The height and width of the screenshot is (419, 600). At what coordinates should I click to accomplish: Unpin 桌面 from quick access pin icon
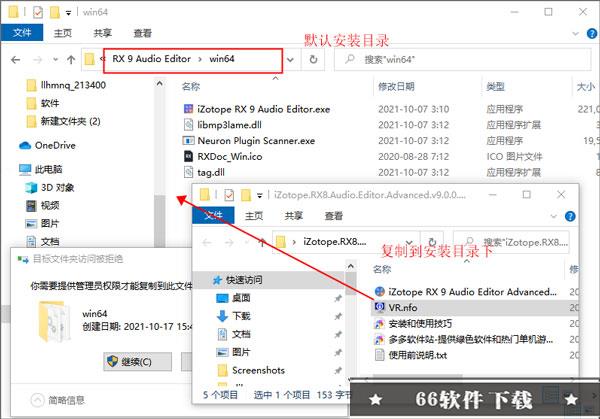click(338, 298)
